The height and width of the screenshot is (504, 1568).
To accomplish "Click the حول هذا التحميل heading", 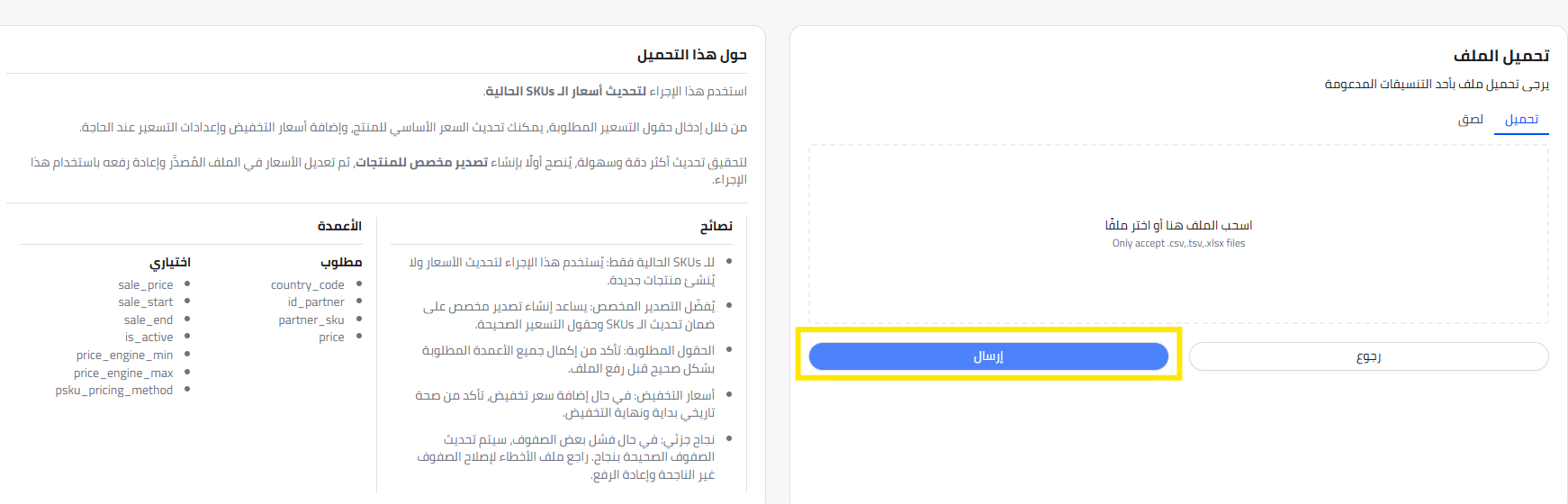I will 691,55.
